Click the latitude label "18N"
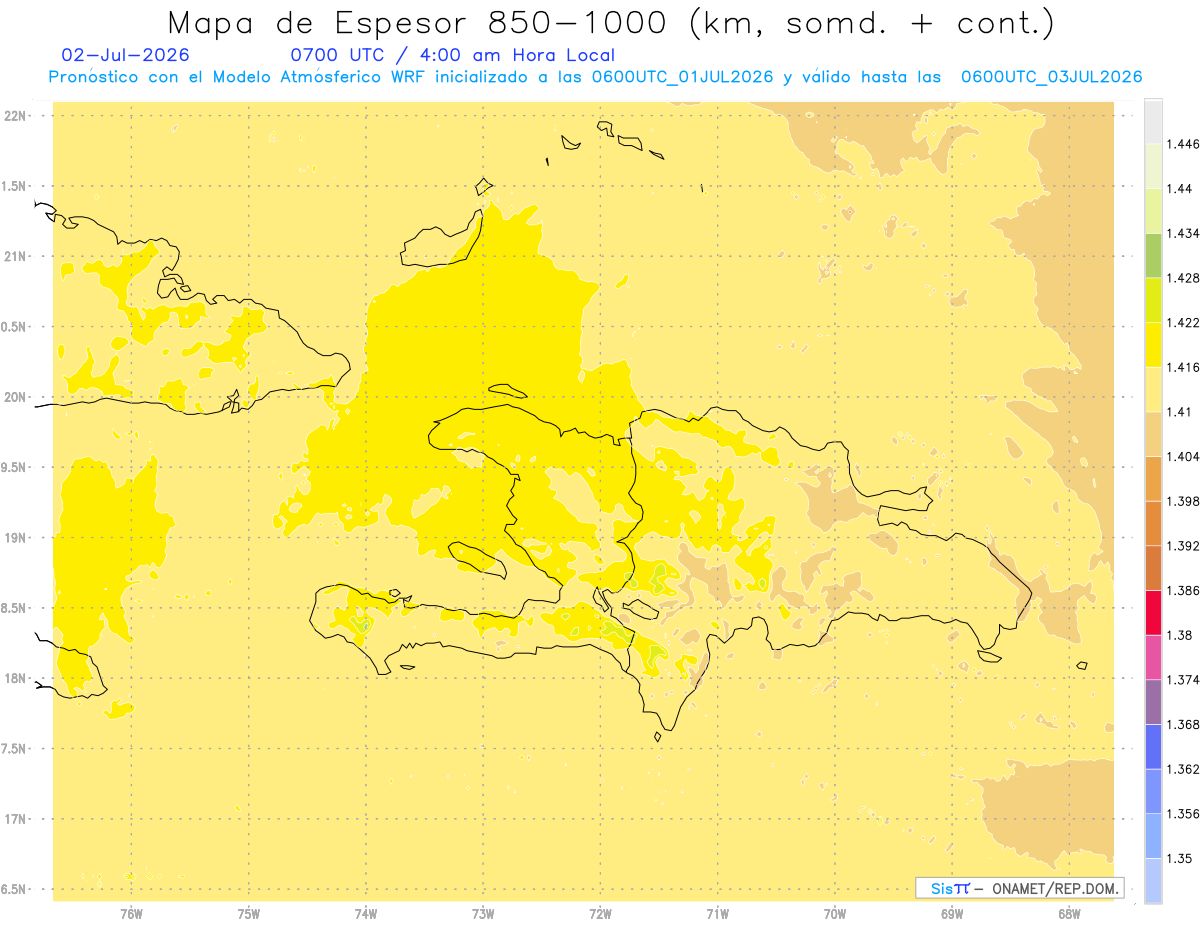 click(14, 679)
